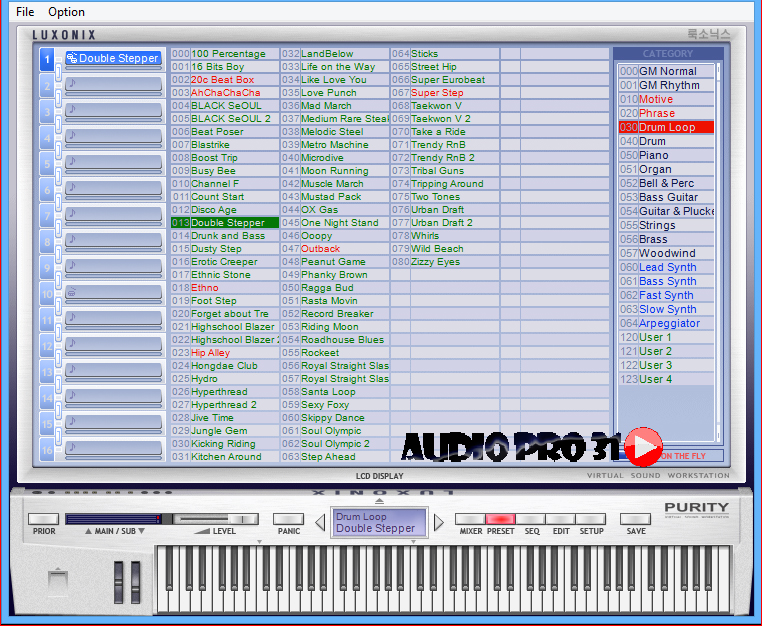Open the File menu
Image resolution: width=762 pixels, height=626 pixels.
[x=25, y=12]
